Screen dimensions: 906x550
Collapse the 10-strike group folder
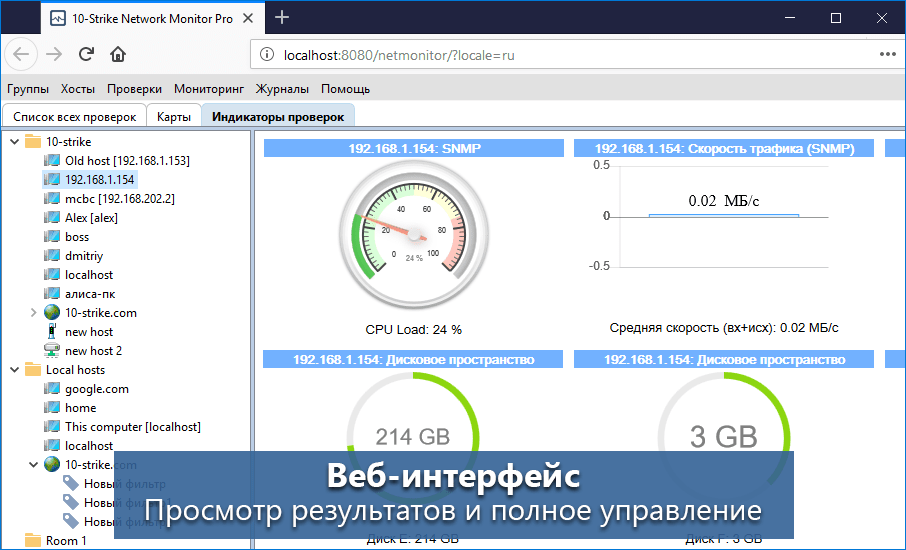(14, 141)
